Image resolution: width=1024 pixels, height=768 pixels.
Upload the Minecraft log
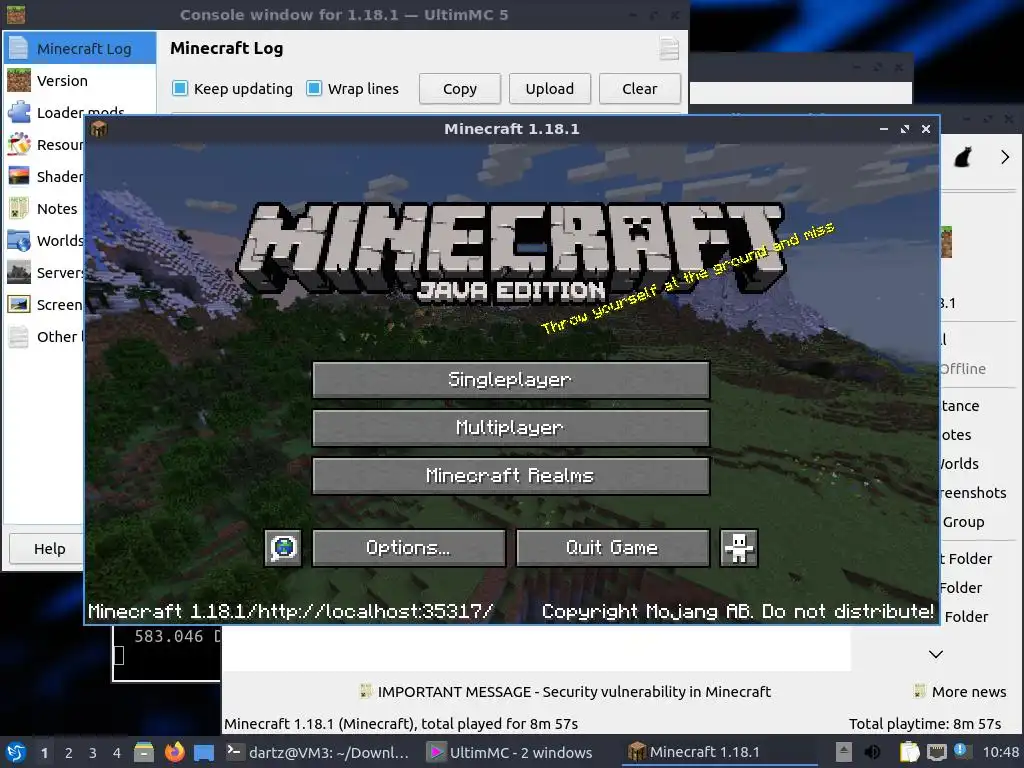pos(550,89)
